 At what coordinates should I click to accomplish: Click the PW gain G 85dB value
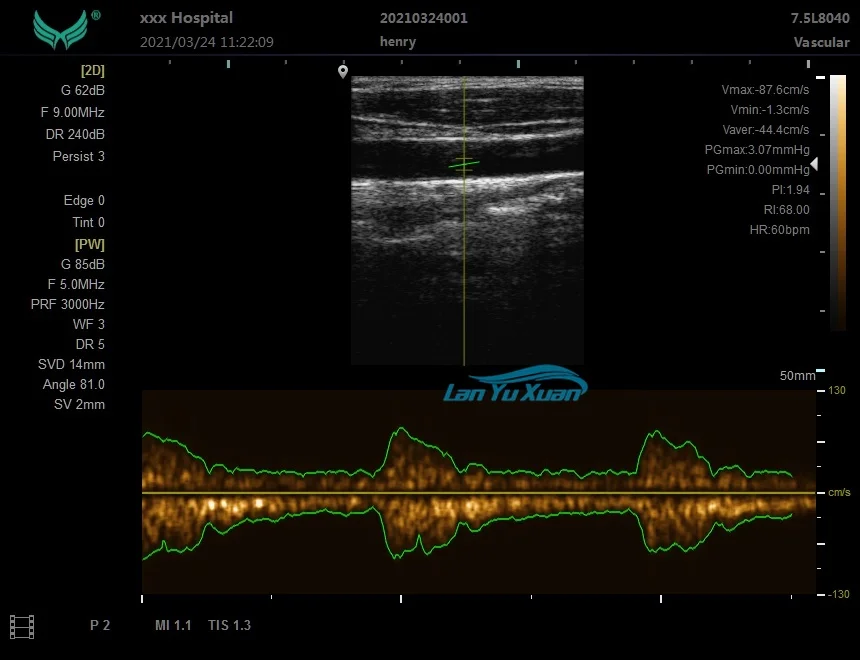[82, 264]
